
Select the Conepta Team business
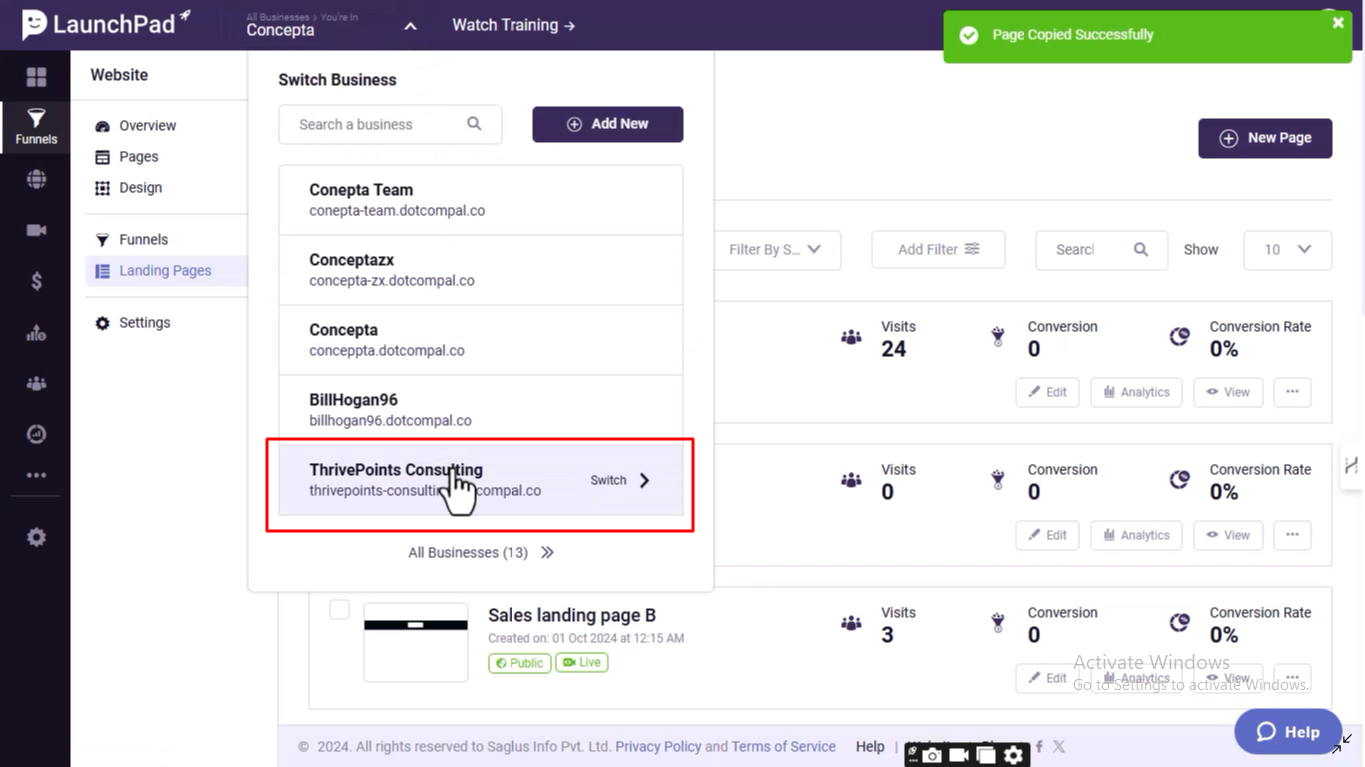pos(481,200)
